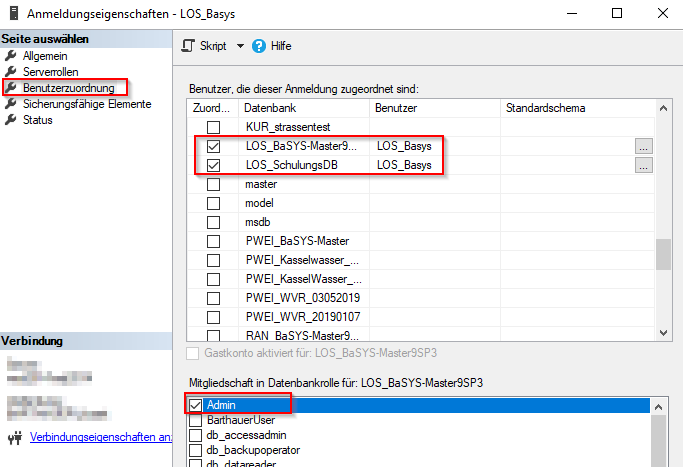Uncheck the LOS_SchulungsDB mapping checkbox

pos(213,165)
